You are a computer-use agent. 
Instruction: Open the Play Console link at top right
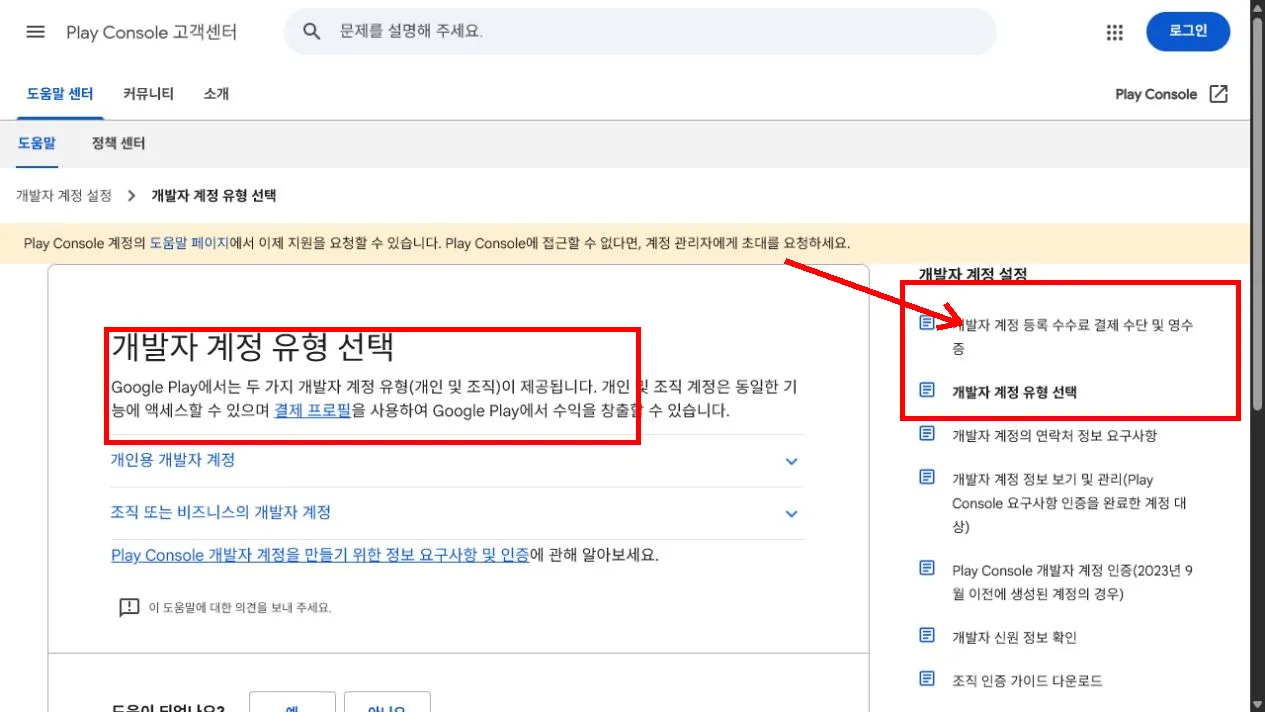[x=1156, y=94]
